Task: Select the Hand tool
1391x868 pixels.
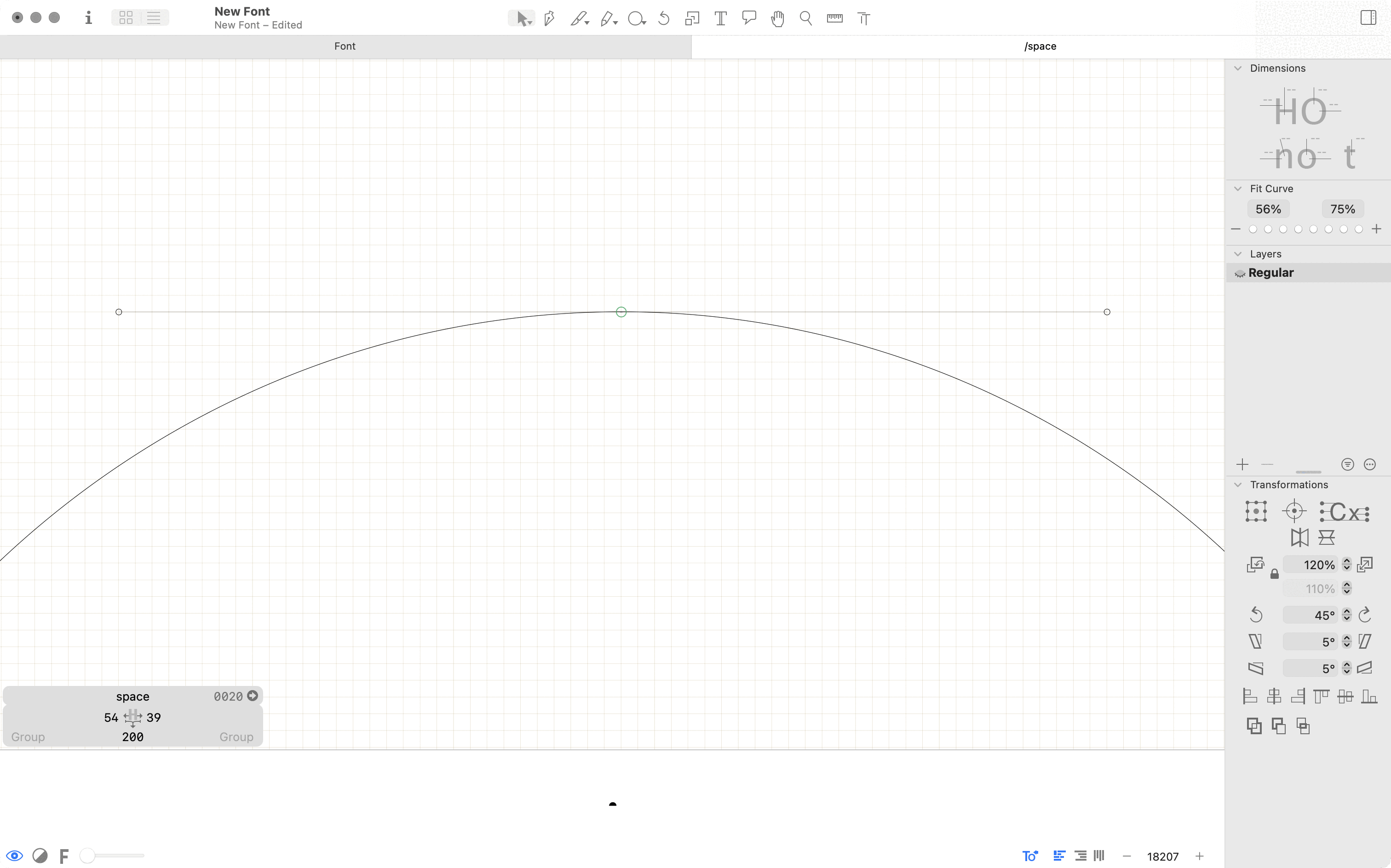Action: 778,18
